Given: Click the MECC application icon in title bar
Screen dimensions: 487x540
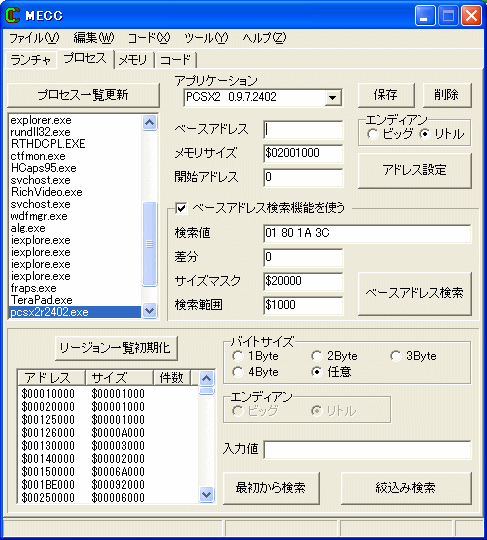Looking at the screenshot, I should 12,15.
